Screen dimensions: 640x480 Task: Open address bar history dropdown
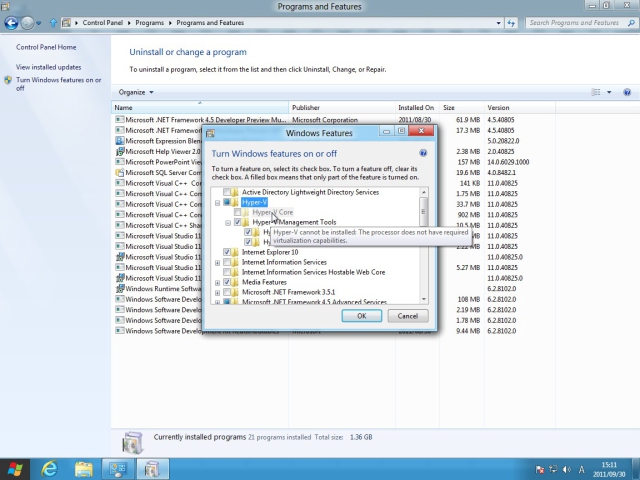point(498,23)
